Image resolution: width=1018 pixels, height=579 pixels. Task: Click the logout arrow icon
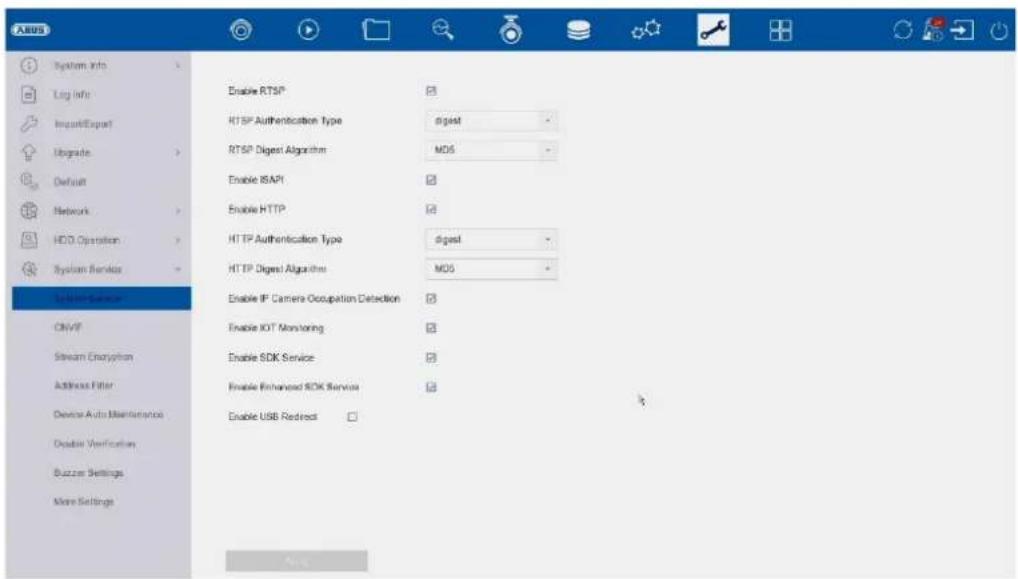[962, 30]
